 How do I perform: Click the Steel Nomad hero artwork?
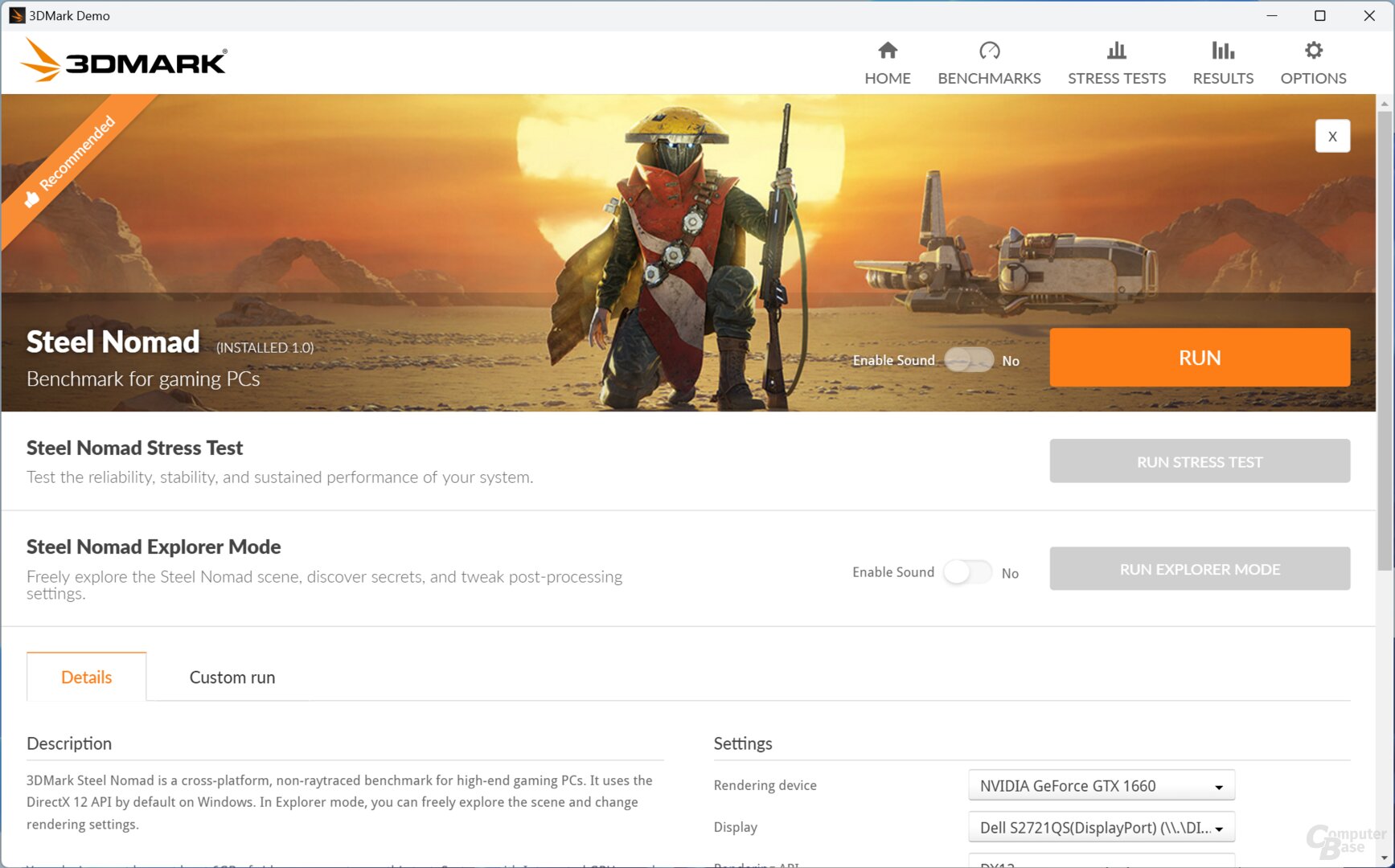pos(688,252)
